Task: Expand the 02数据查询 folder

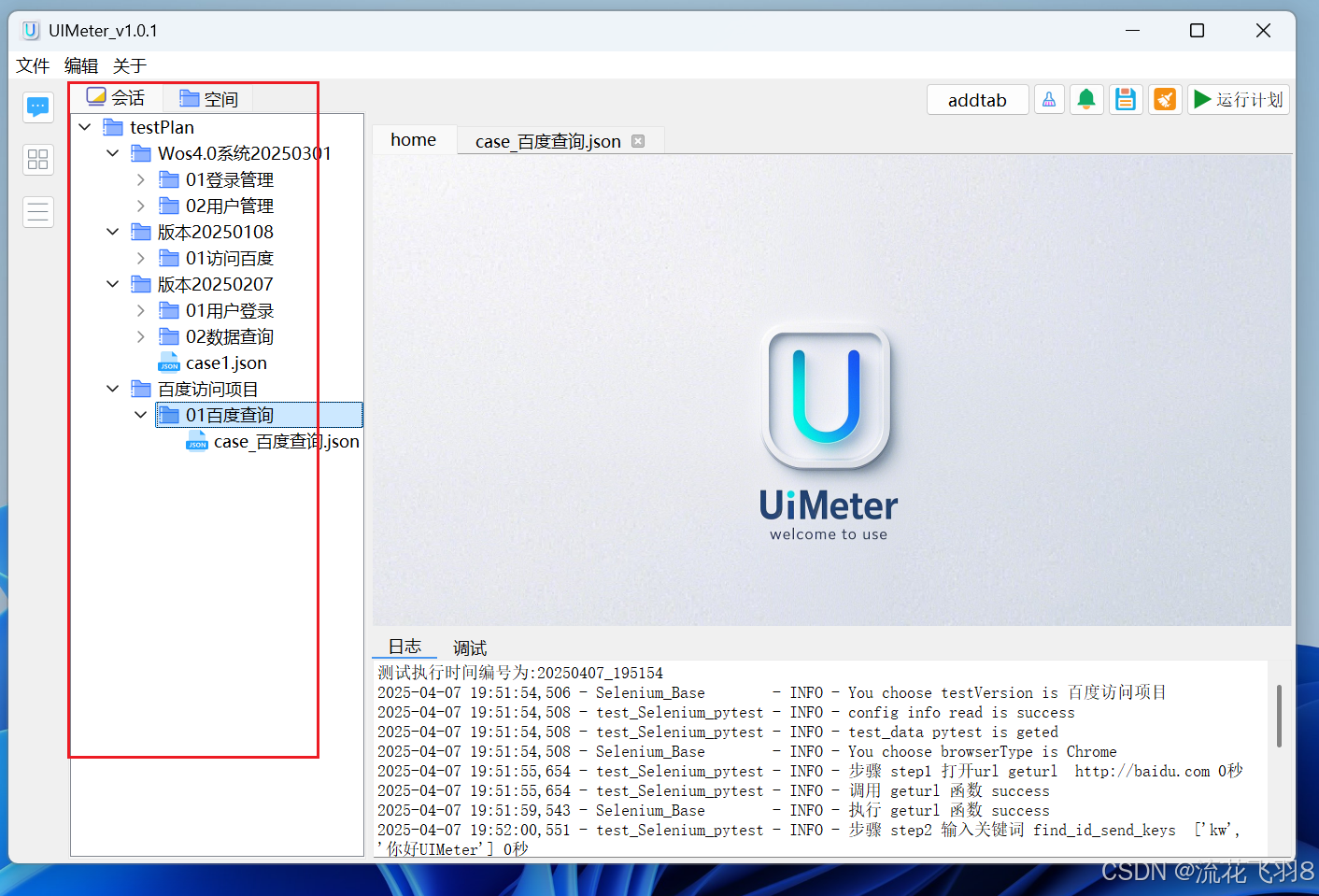Action: [141, 336]
